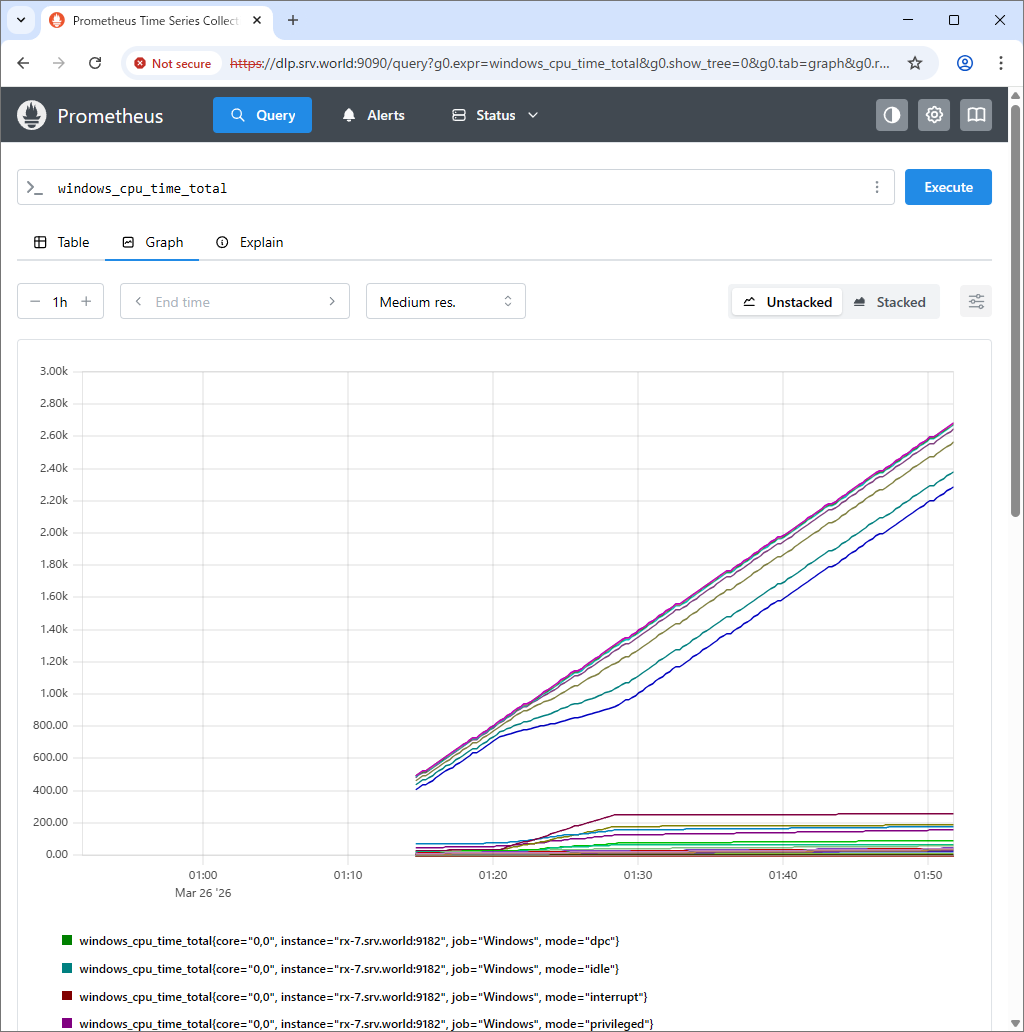1024x1032 pixels.
Task: Click the Execute button
Action: coord(948,188)
